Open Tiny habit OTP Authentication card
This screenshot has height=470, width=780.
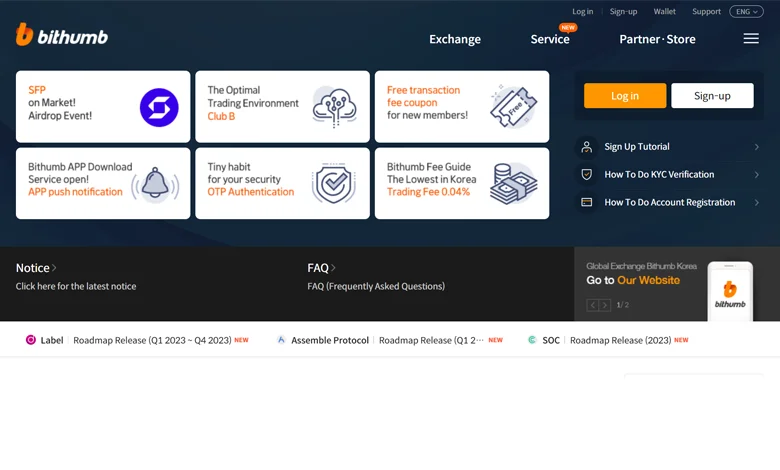tap(283, 183)
